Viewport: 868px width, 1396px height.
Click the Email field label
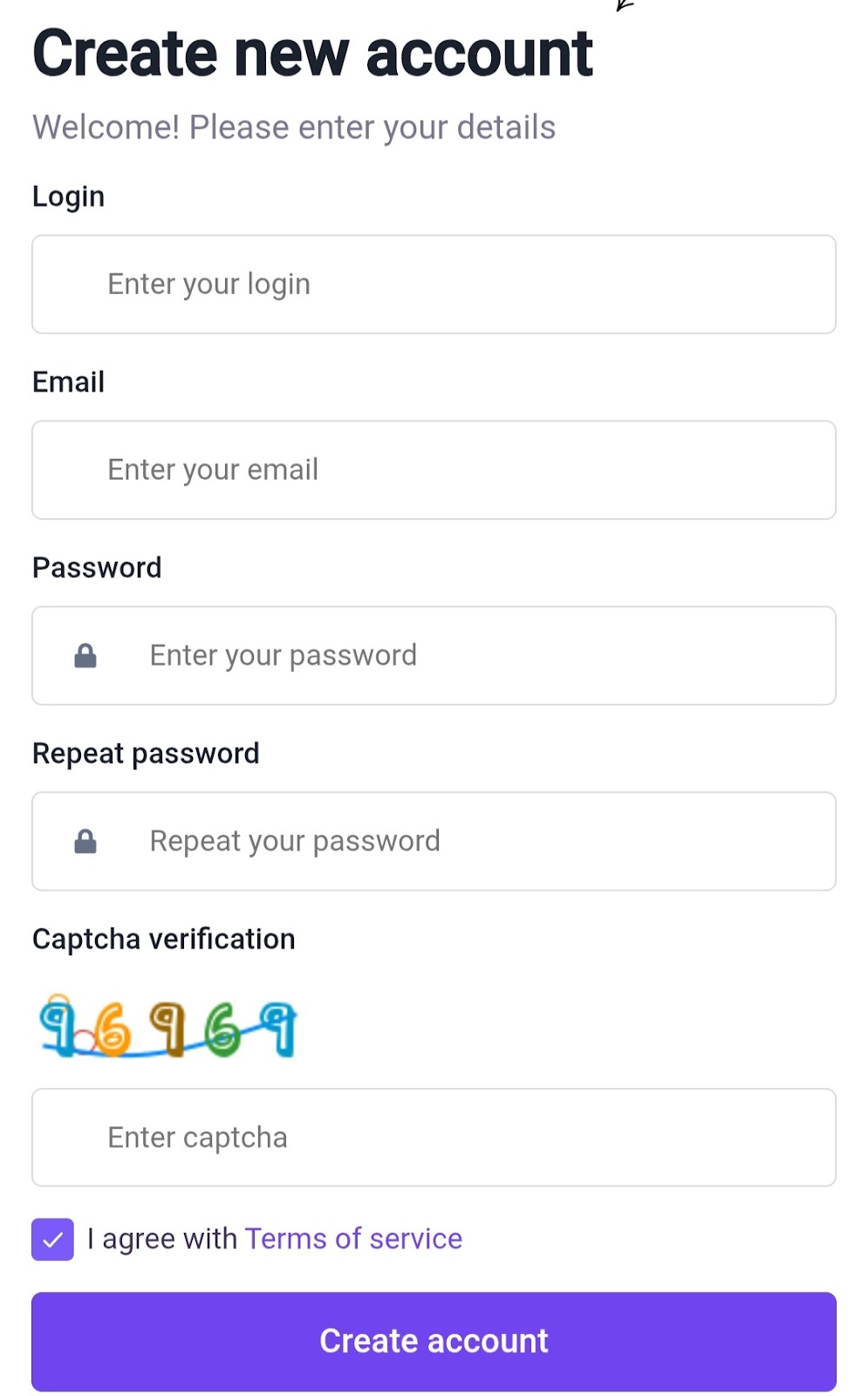coord(68,382)
